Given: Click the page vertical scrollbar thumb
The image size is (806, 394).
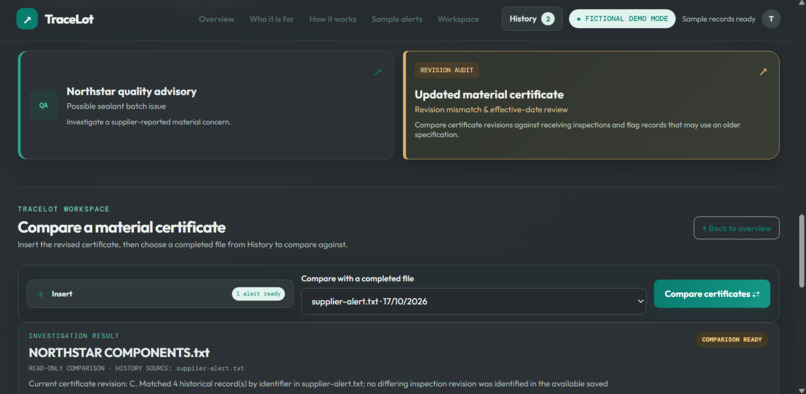Looking at the screenshot, I should point(801,251).
